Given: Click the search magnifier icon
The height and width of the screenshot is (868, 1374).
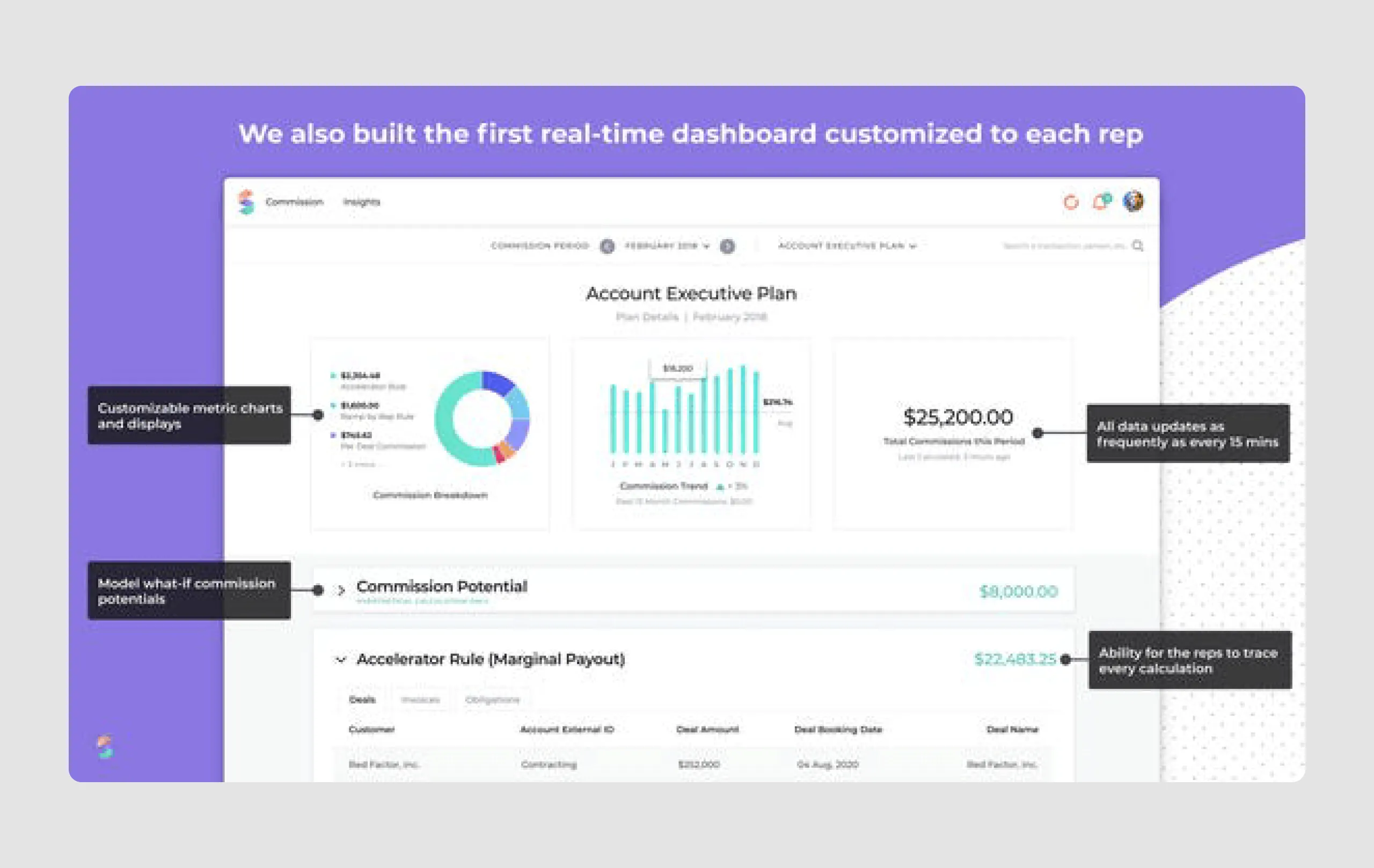Looking at the screenshot, I should coord(1139,246).
